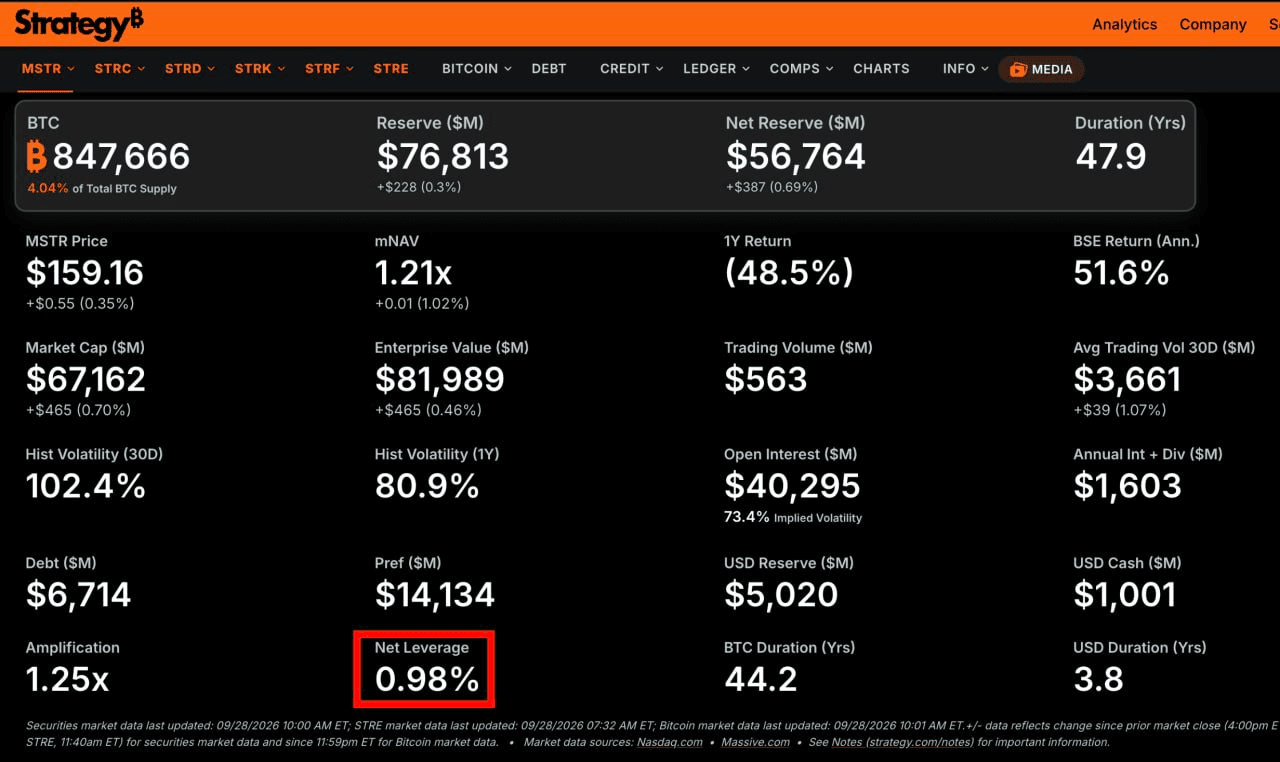Expand the LEDGER navigation dropdown
This screenshot has height=762, width=1280.
tap(717, 69)
